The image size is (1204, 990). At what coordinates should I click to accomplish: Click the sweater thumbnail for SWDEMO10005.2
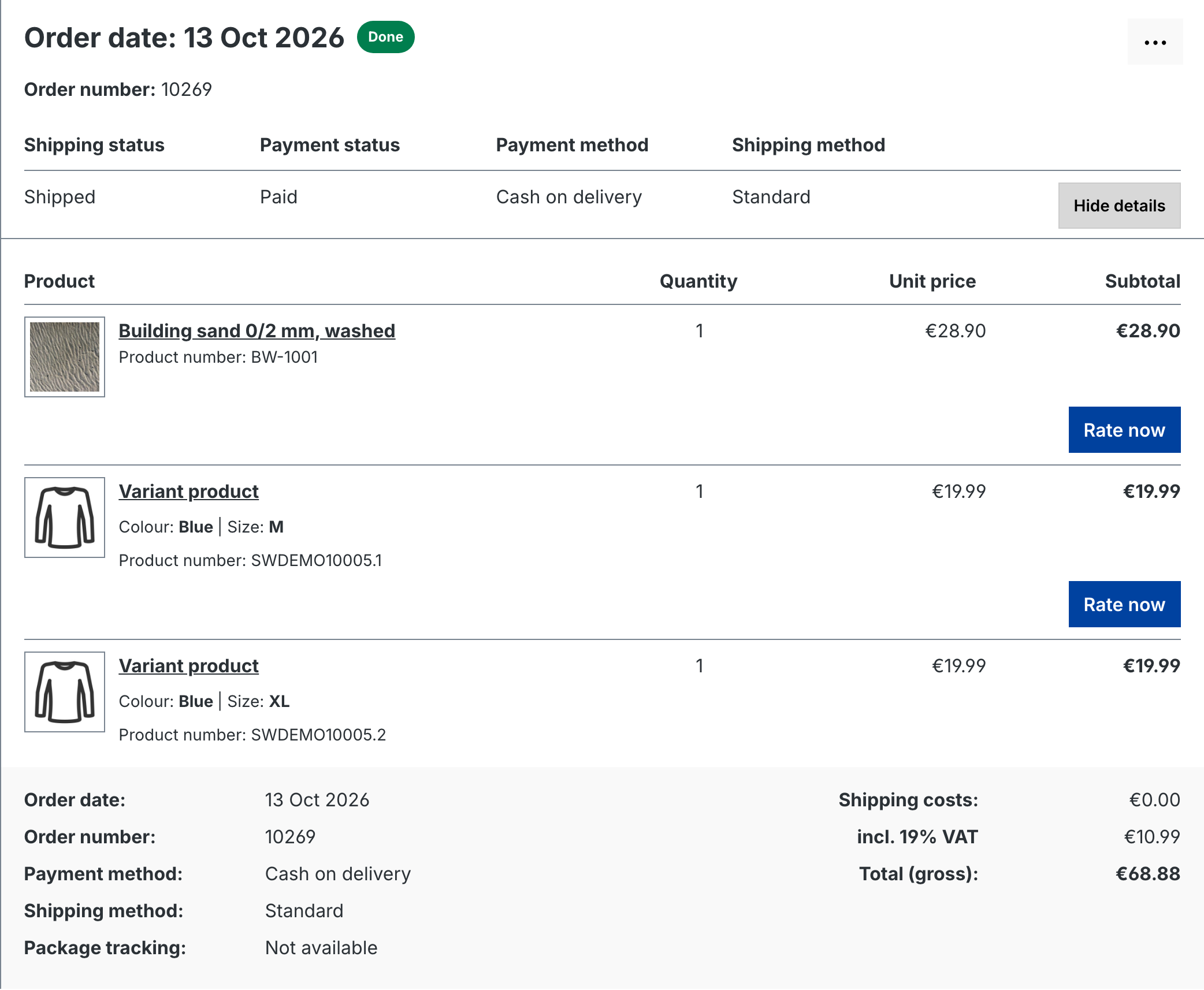(65, 692)
